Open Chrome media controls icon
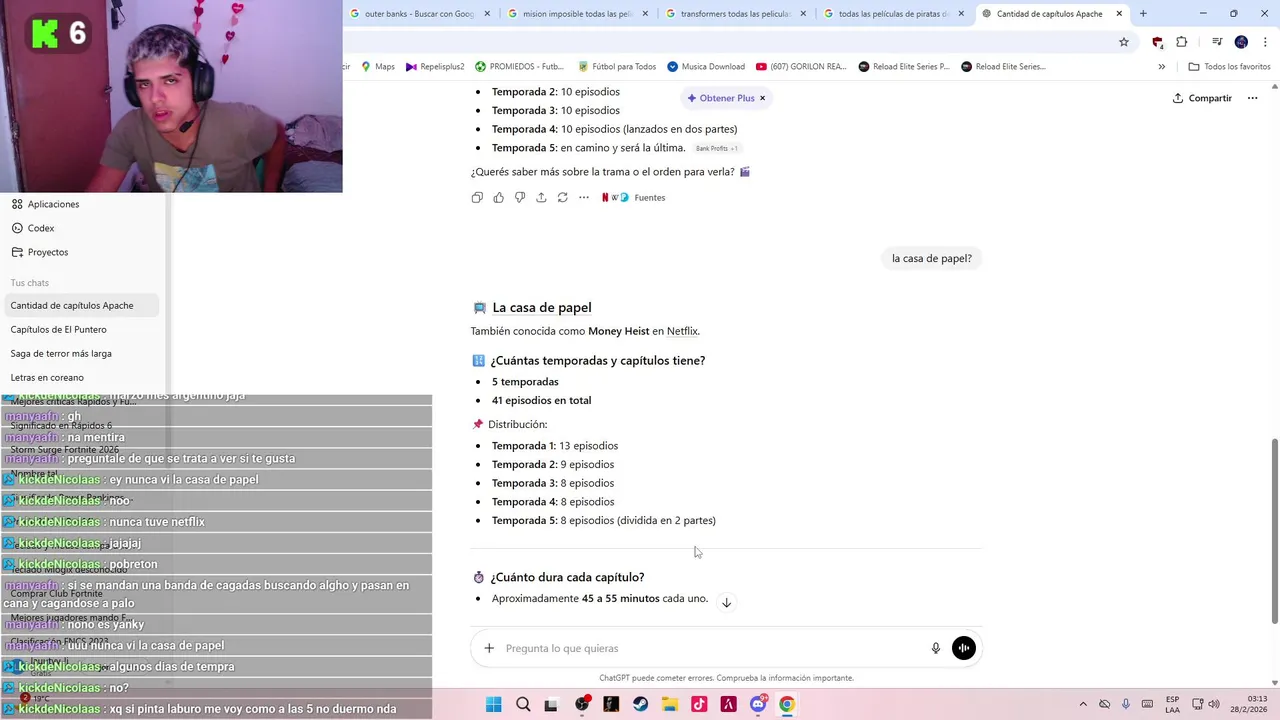The image size is (1280, 720). [x=1217, y=42]
